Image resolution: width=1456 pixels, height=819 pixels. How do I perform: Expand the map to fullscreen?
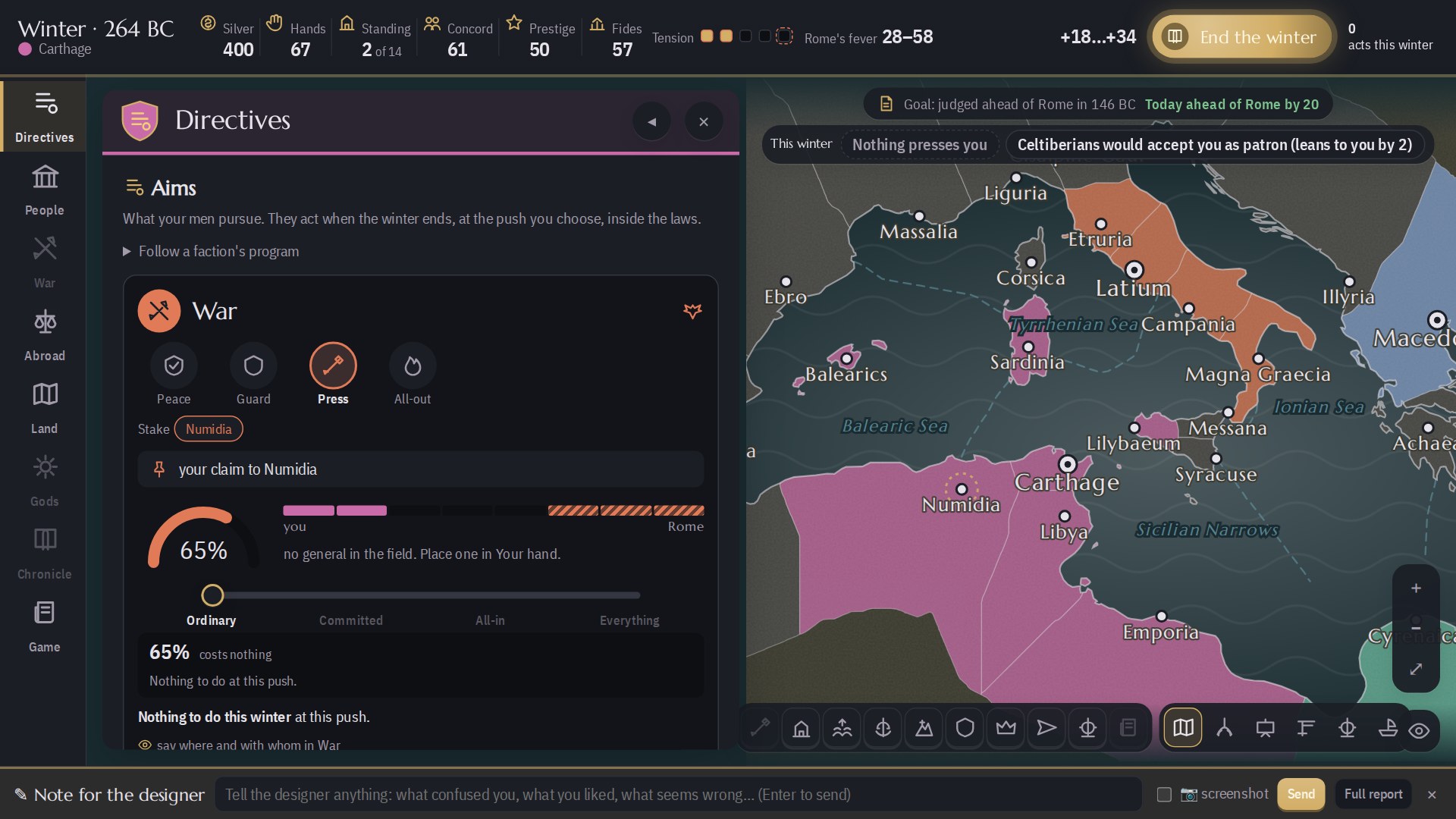1416,669
